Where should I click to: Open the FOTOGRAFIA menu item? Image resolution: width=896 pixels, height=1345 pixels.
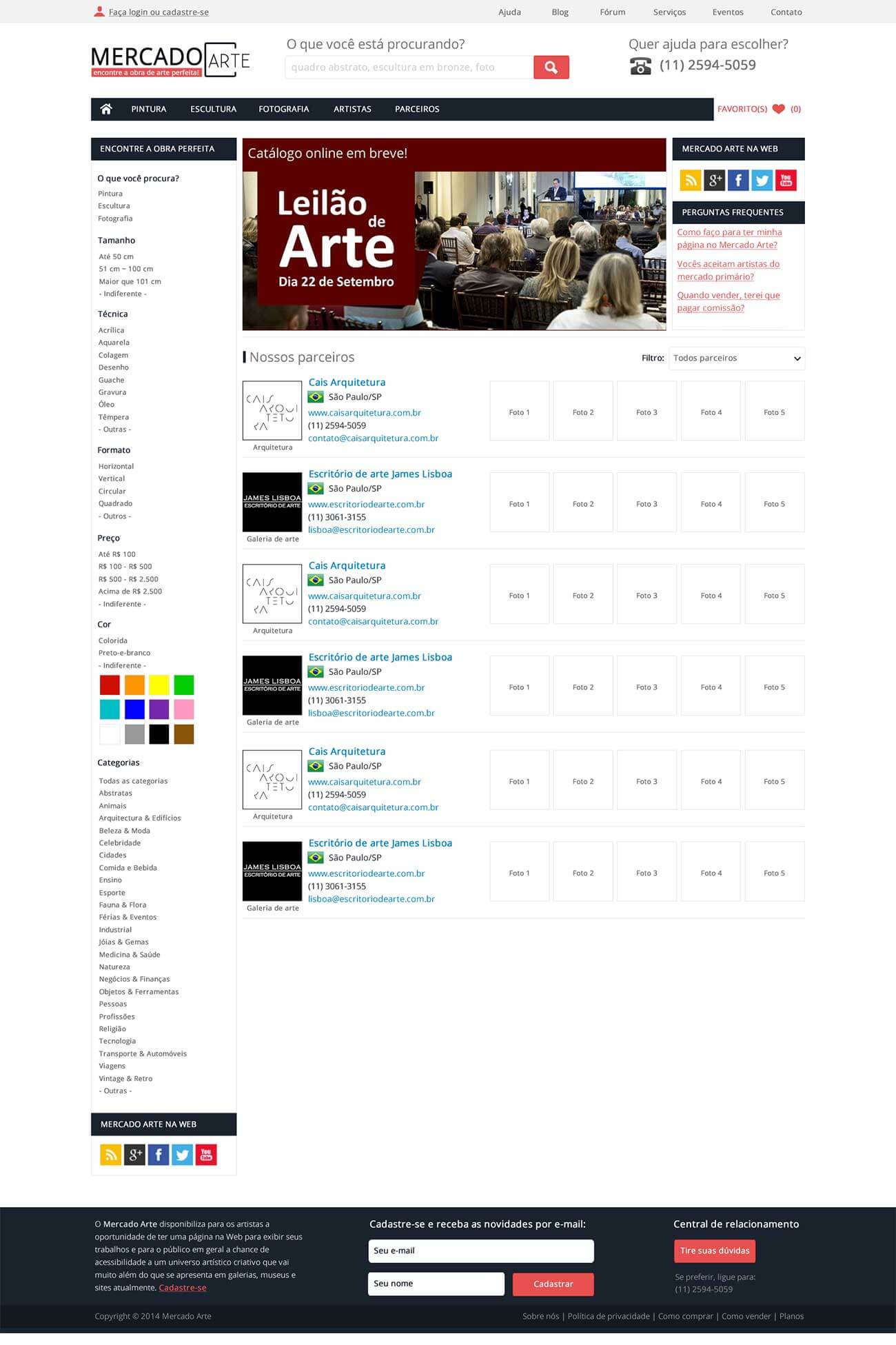284,109
